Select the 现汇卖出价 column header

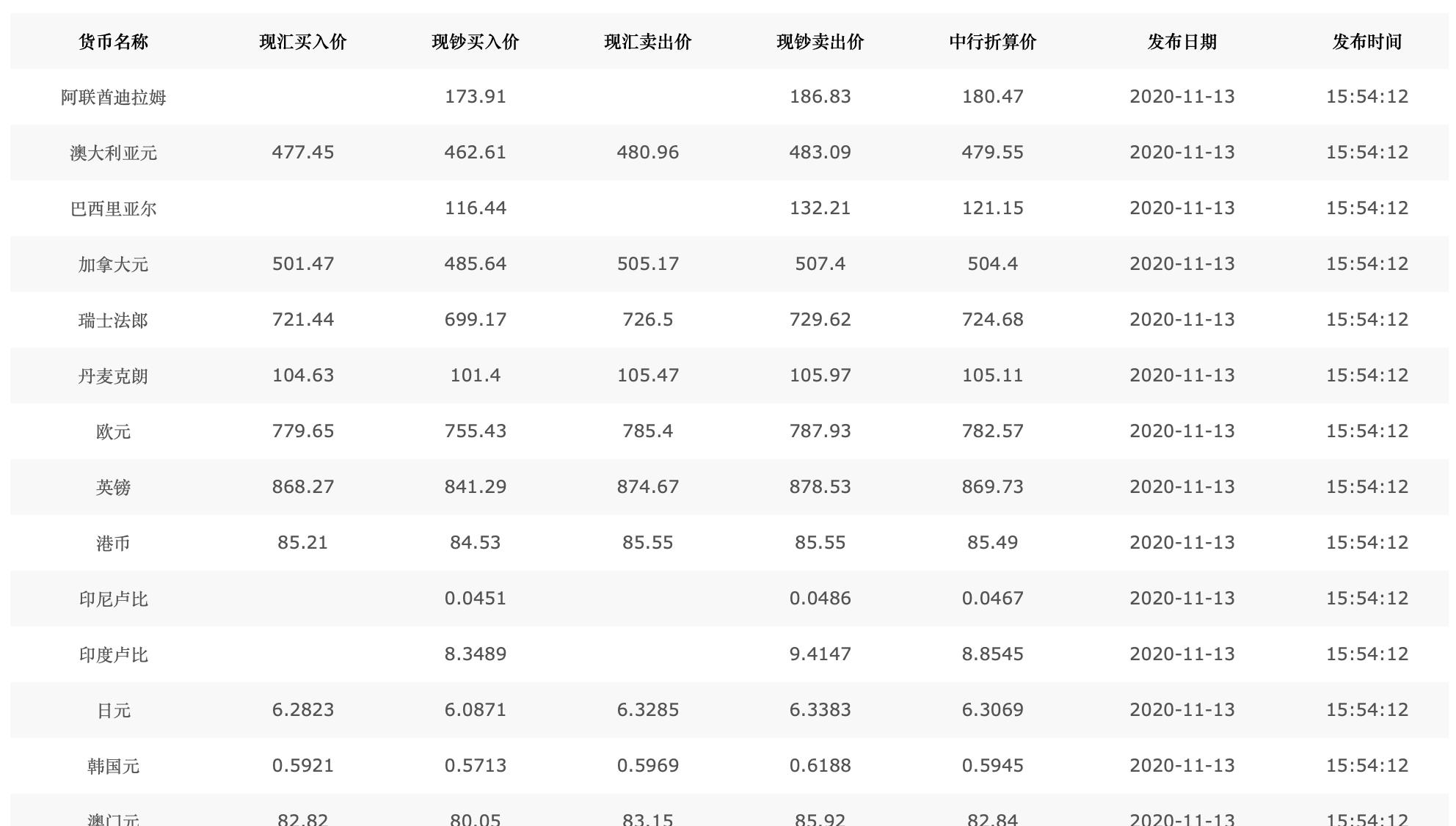[x=648, y=42]
